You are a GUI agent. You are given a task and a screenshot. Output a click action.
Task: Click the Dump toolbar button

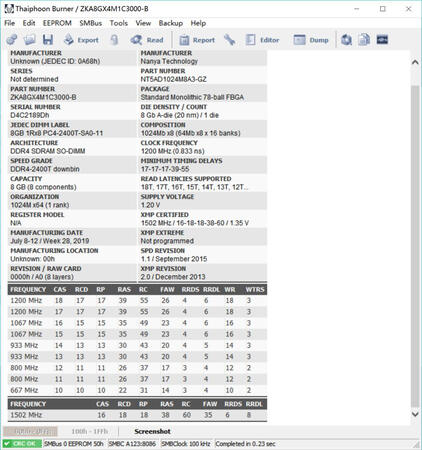pyautogui.click(x=311, y=40)
